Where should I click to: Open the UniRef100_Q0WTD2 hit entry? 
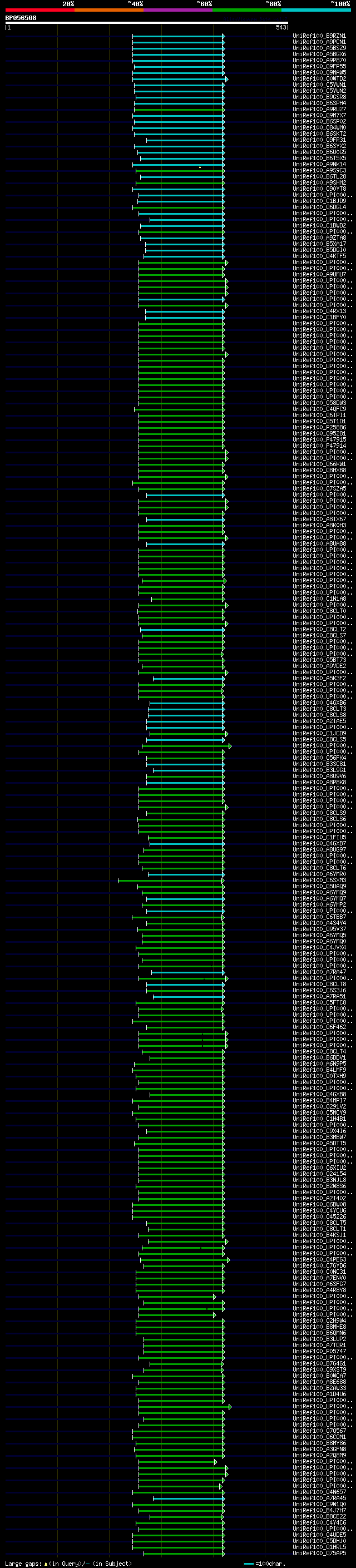pos(319,78)
